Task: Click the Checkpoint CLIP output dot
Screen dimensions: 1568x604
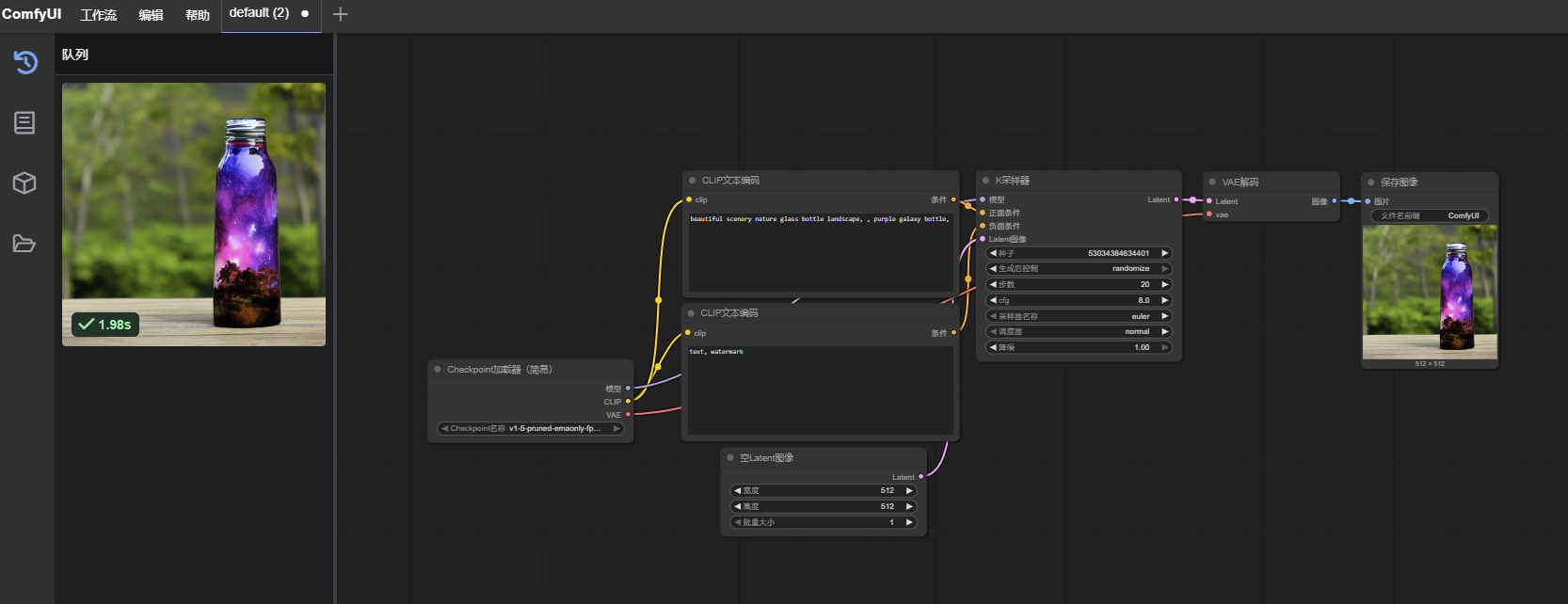Action: (x=628, y=402)
